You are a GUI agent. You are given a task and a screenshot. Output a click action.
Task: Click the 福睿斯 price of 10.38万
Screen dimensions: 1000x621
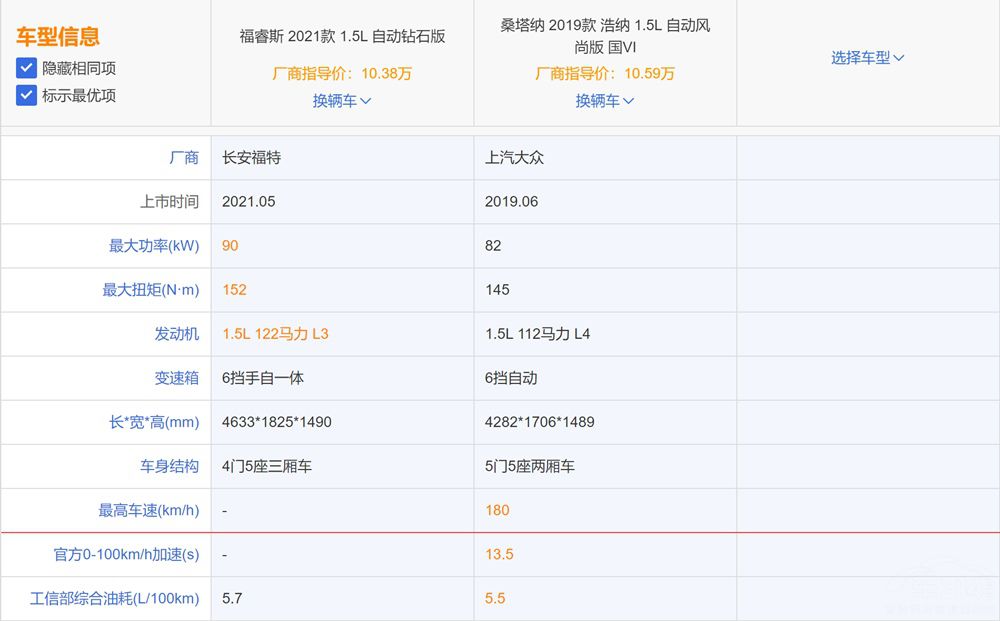342,73
